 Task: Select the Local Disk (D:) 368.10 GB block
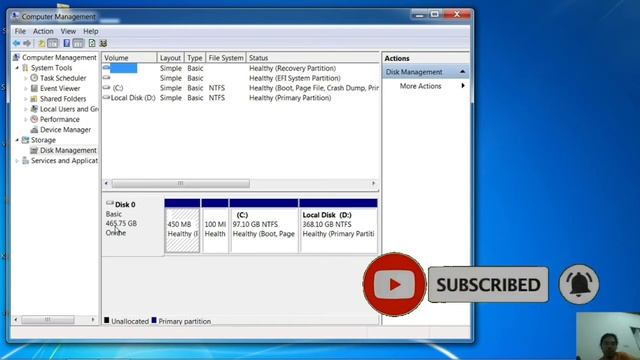coord(338,226)
